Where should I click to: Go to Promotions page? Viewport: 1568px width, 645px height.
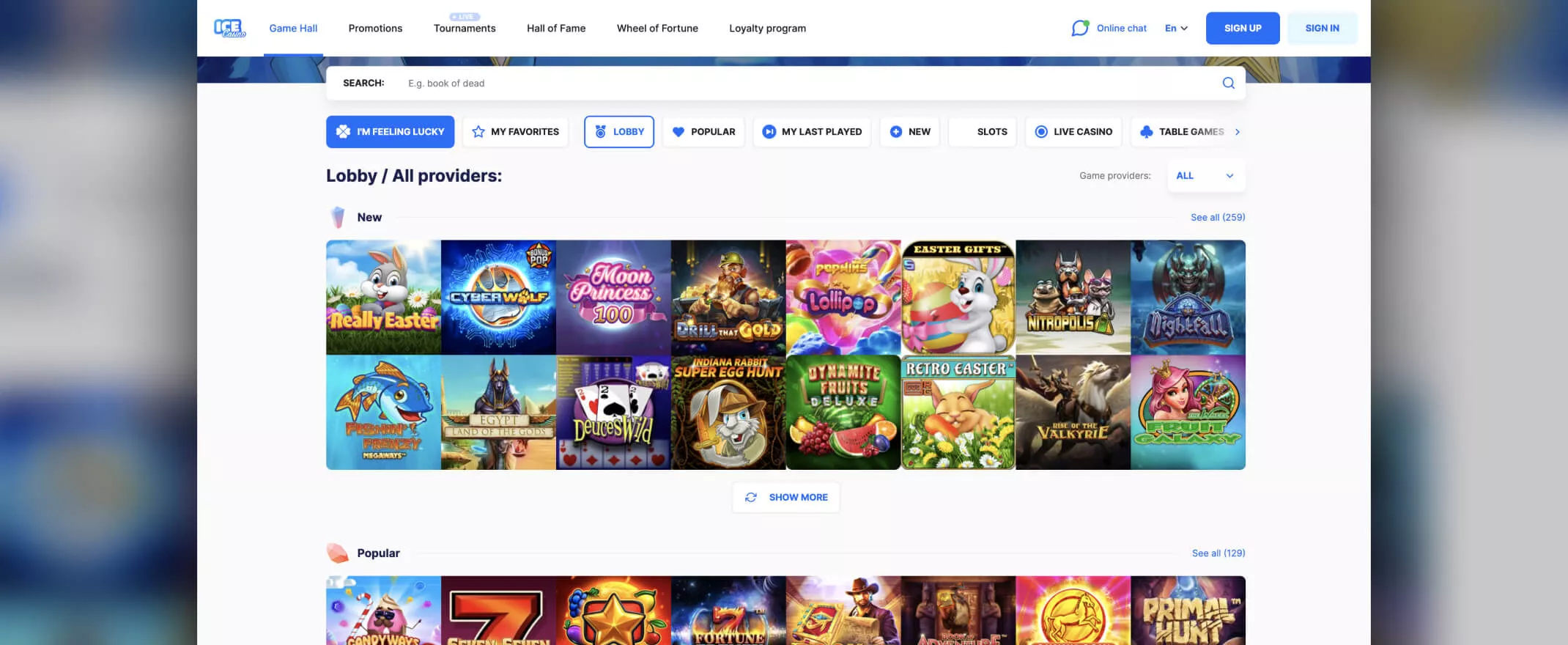pyautogui.click(x=375, y=28)
